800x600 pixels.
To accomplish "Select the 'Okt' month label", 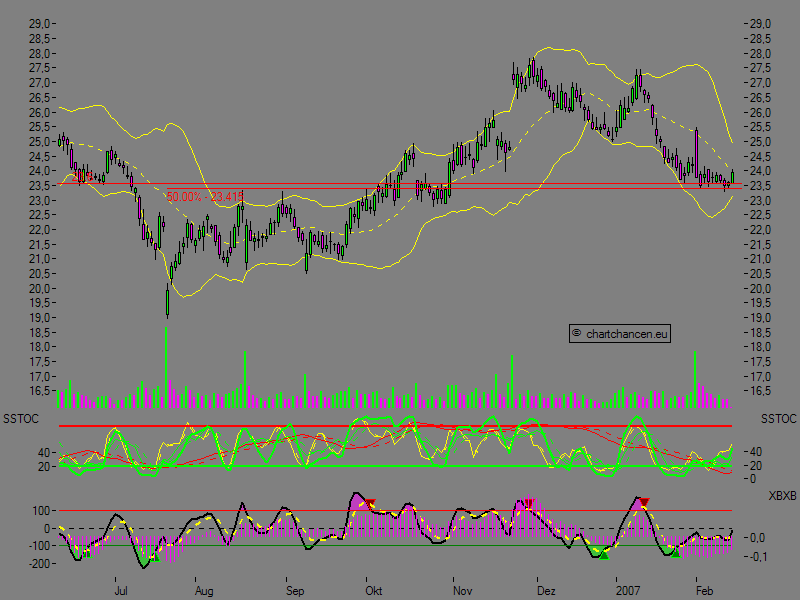I will click(373, 591).
